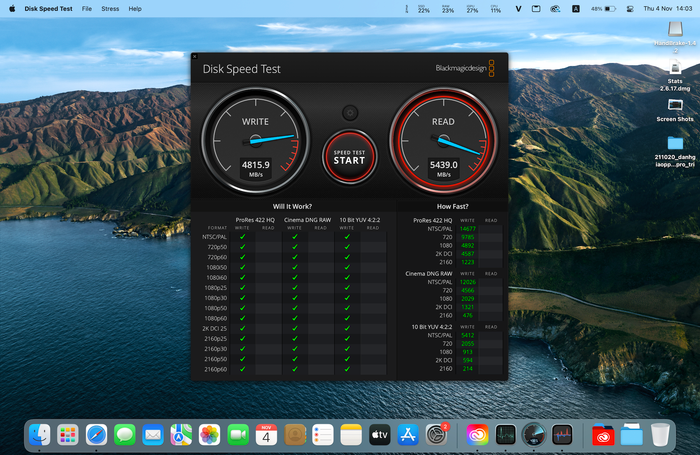Open FaceTime from the Dock

(238, 434)
